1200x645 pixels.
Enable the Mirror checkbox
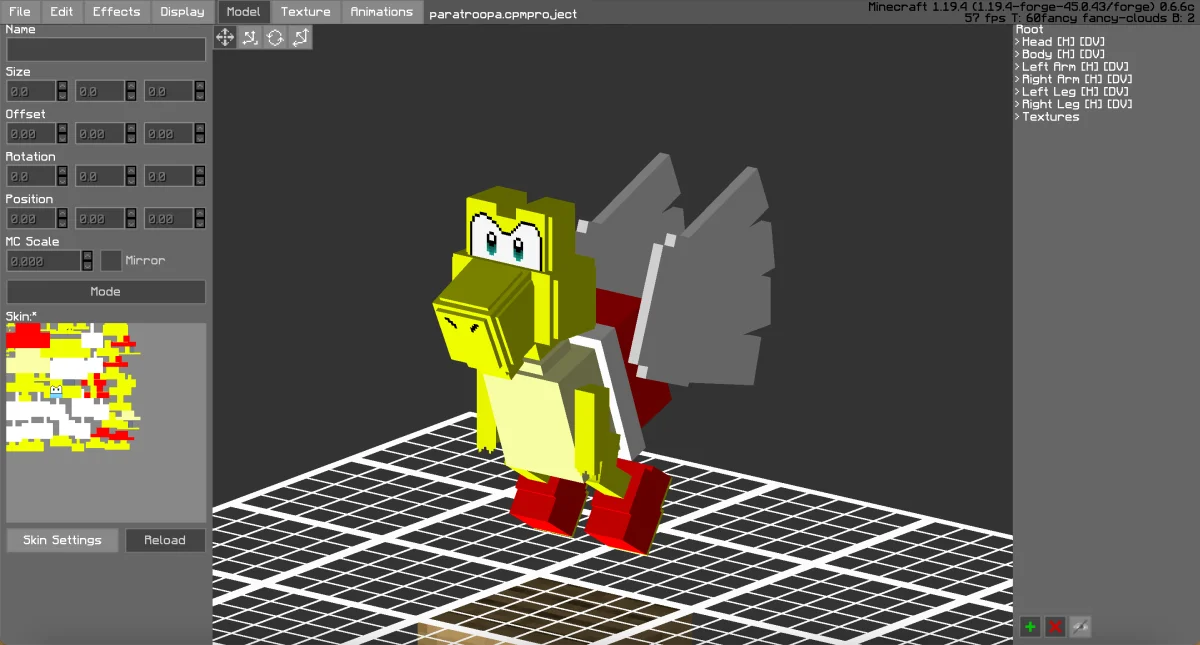tap(111, 261)
